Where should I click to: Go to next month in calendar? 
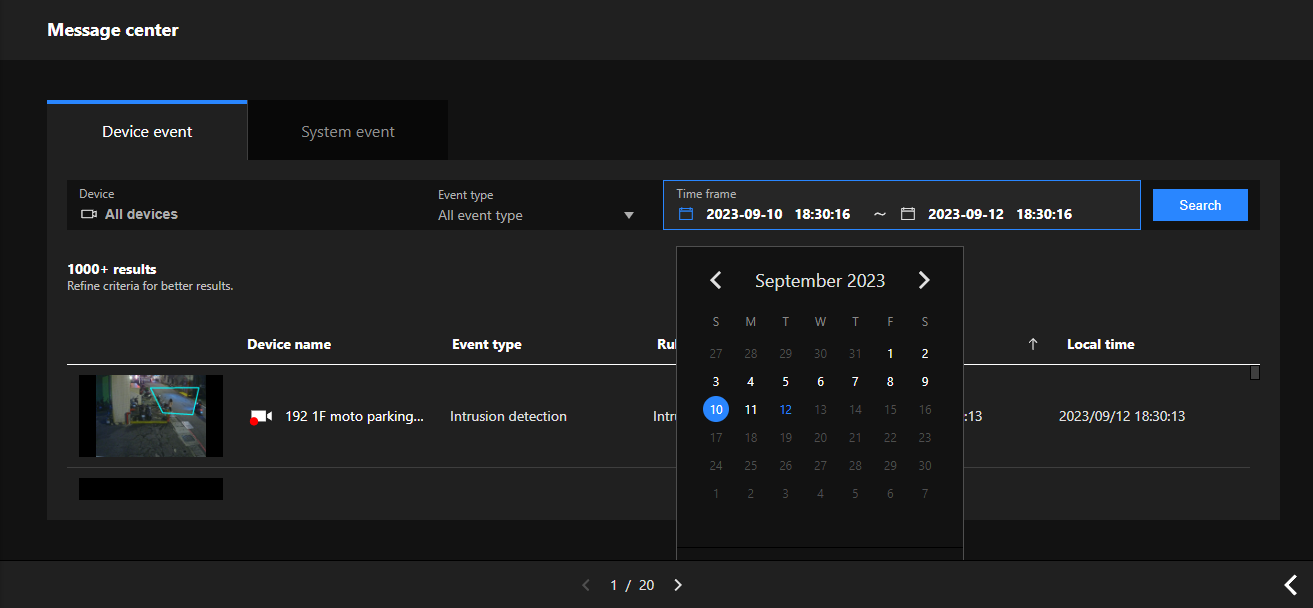point(924,281)
